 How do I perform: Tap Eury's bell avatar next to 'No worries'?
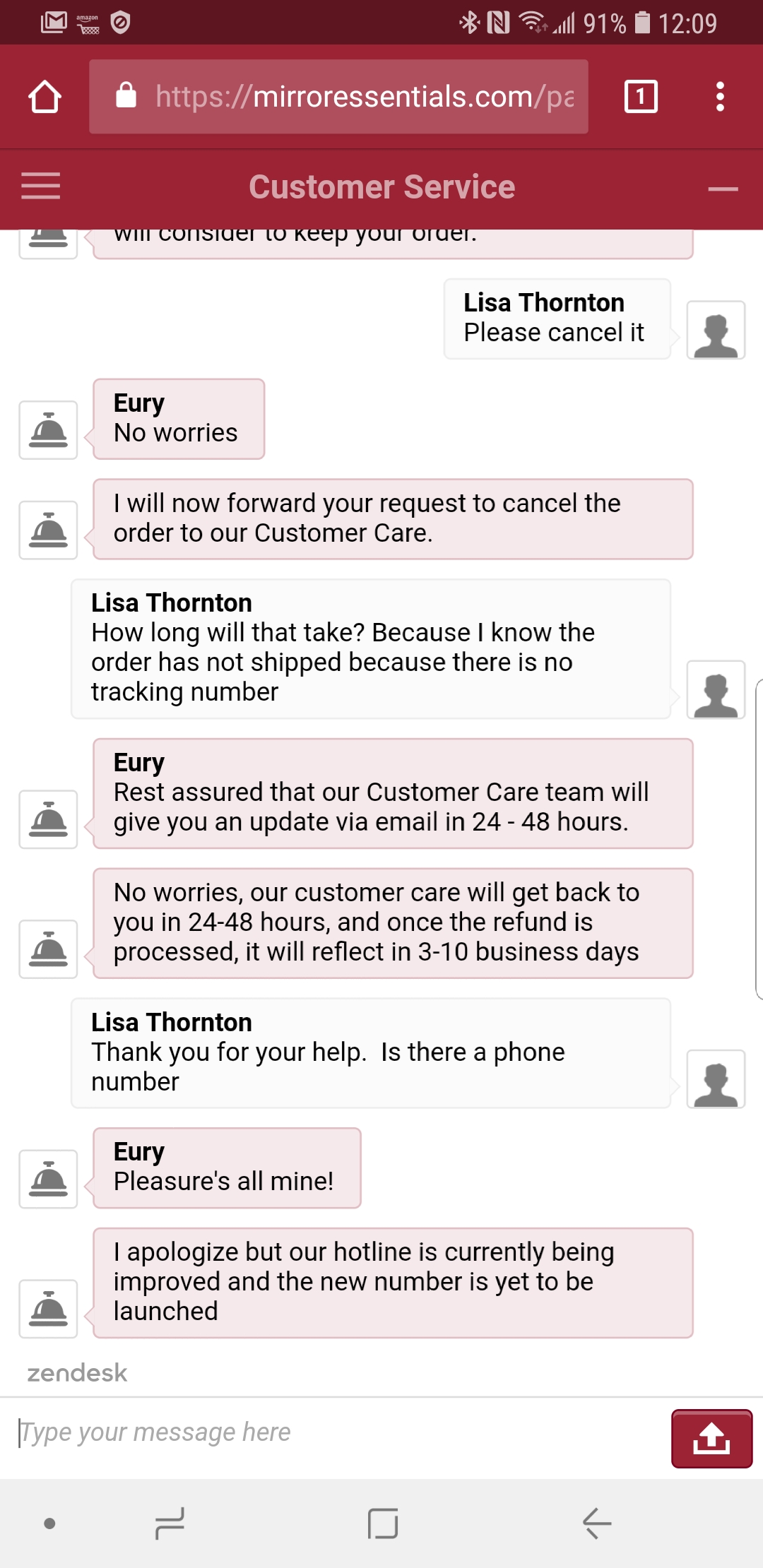48,430
